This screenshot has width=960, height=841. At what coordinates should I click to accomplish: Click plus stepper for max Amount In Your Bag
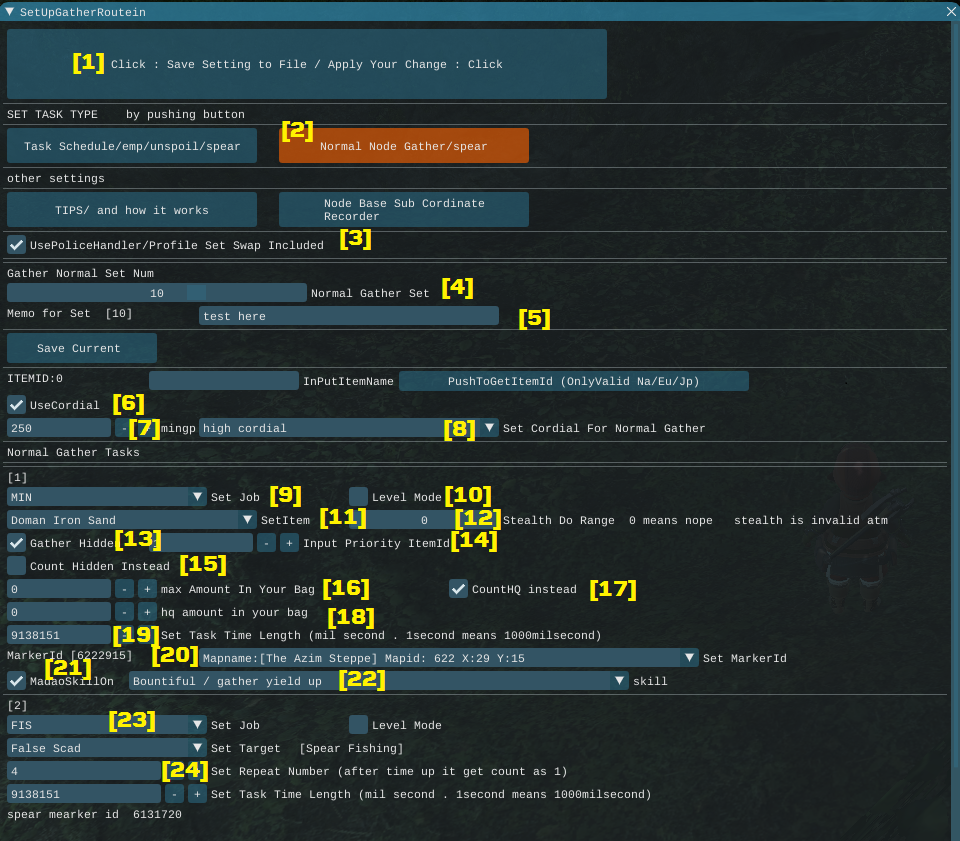tap(147, 589)
